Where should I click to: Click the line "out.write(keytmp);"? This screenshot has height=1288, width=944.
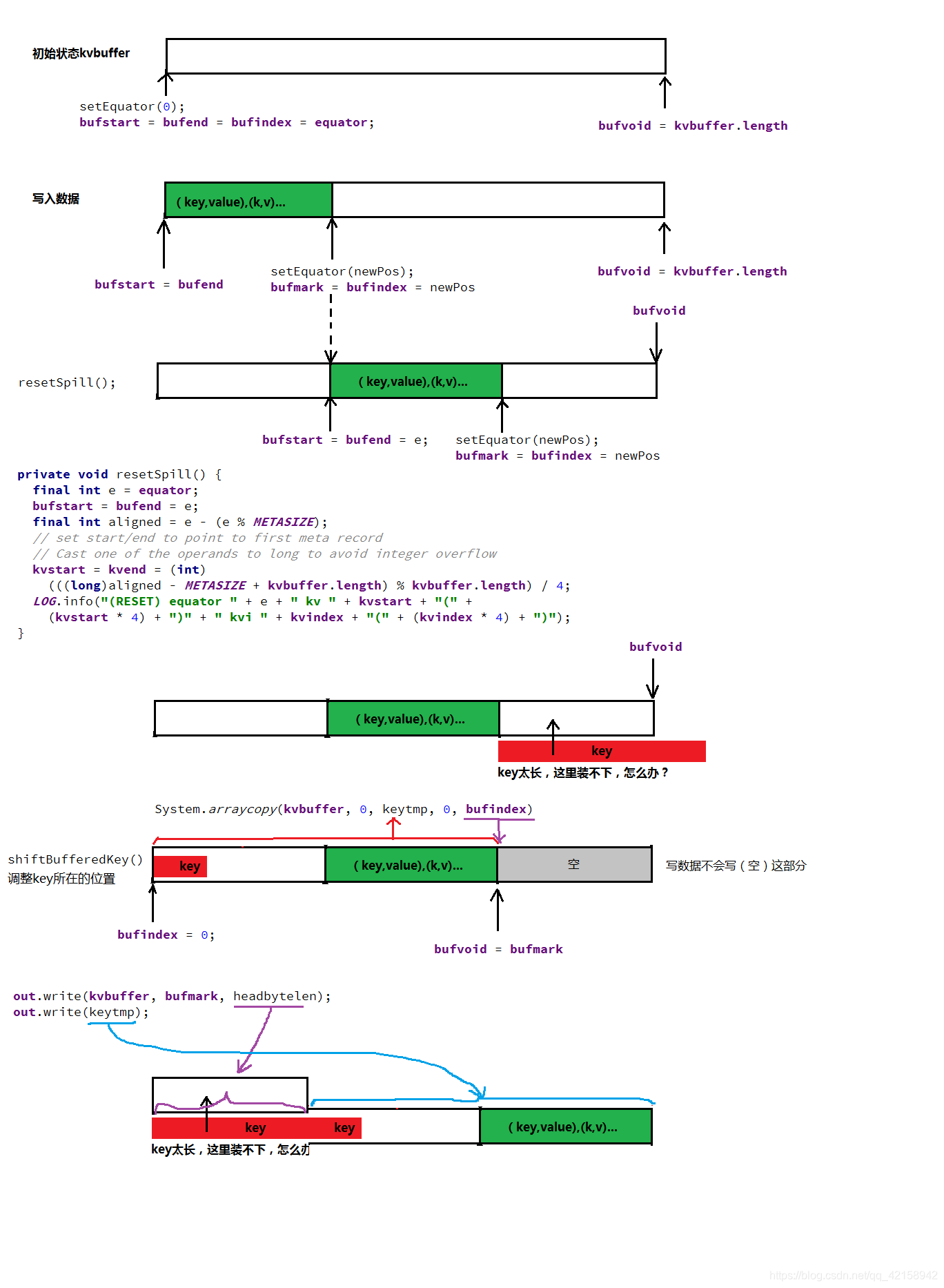click(x=81, y=1012)
